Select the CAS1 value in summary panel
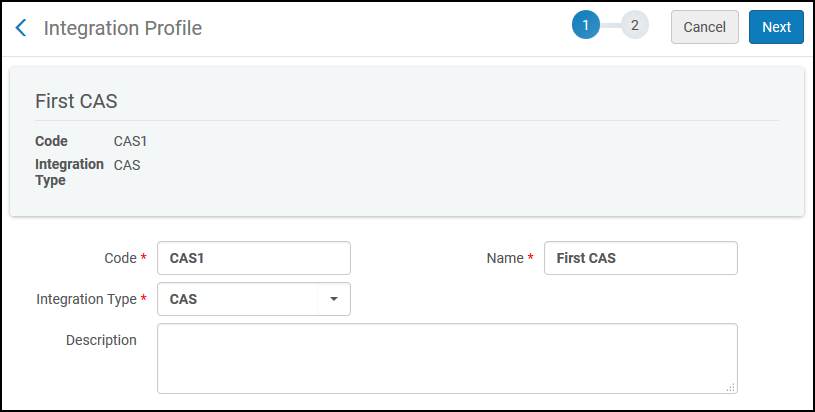 click(x=130, y=141)
